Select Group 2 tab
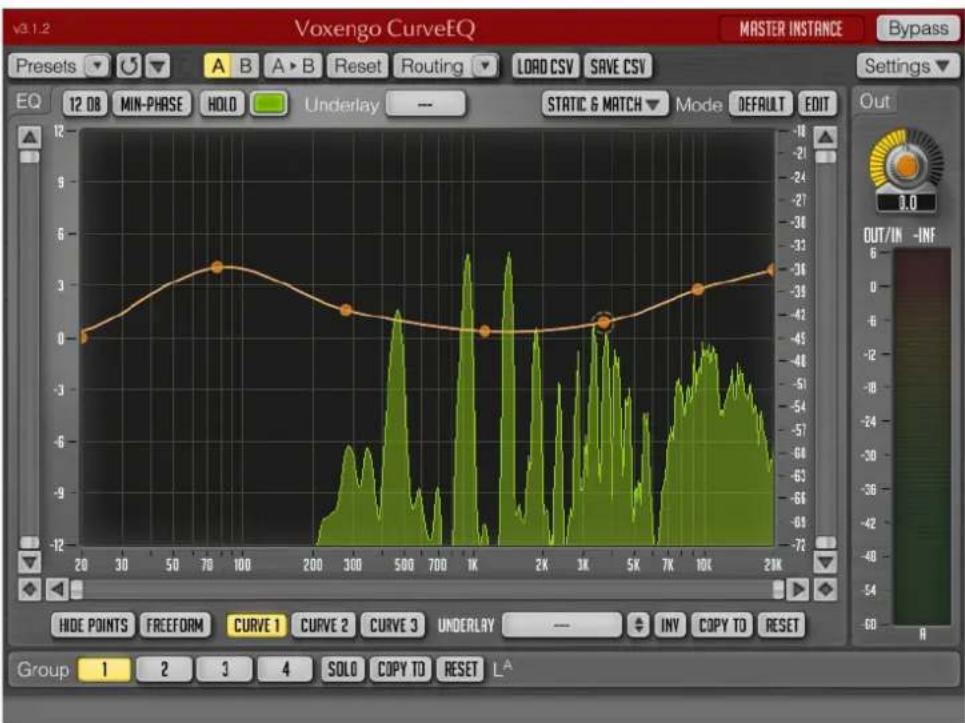The image size is (965, 723). [x=164, y=669]
